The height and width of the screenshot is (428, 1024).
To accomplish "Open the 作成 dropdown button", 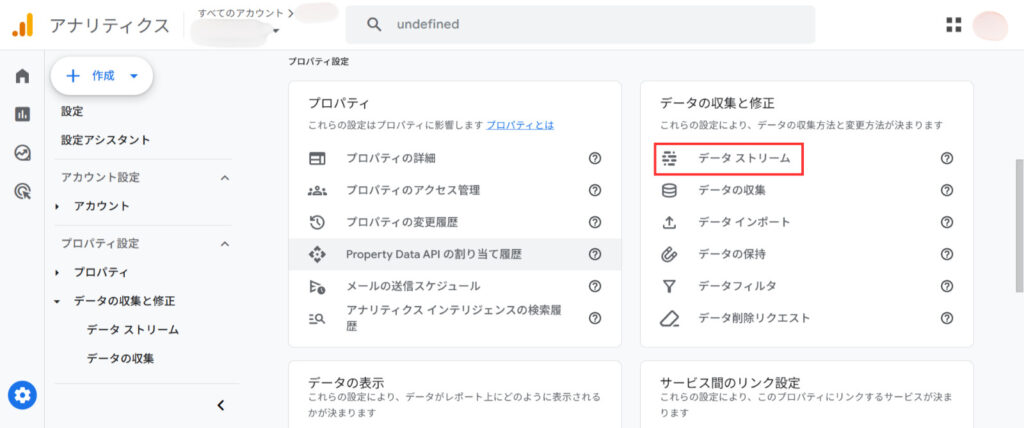I will point(102,76).
